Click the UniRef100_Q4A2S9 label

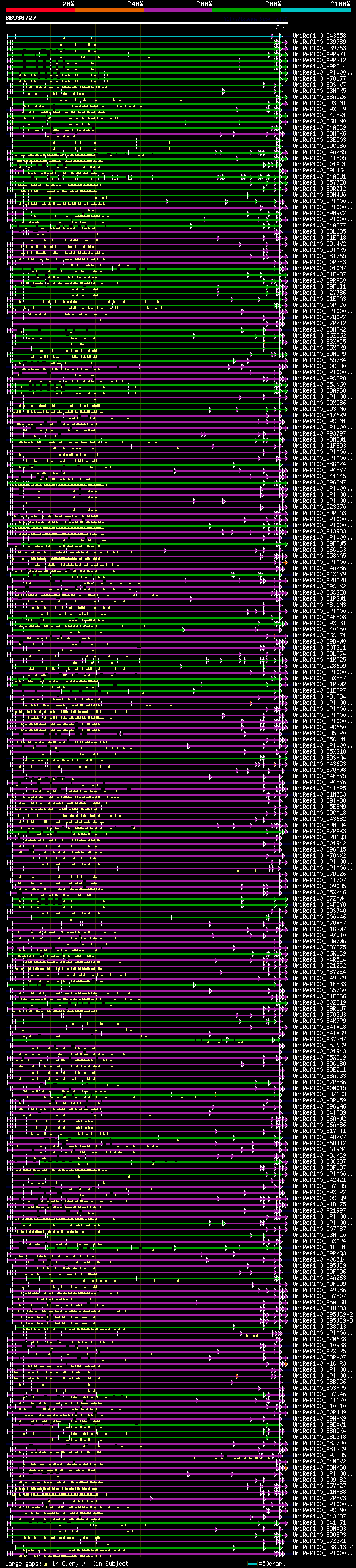pyautogui.click(x=319, y=128)
